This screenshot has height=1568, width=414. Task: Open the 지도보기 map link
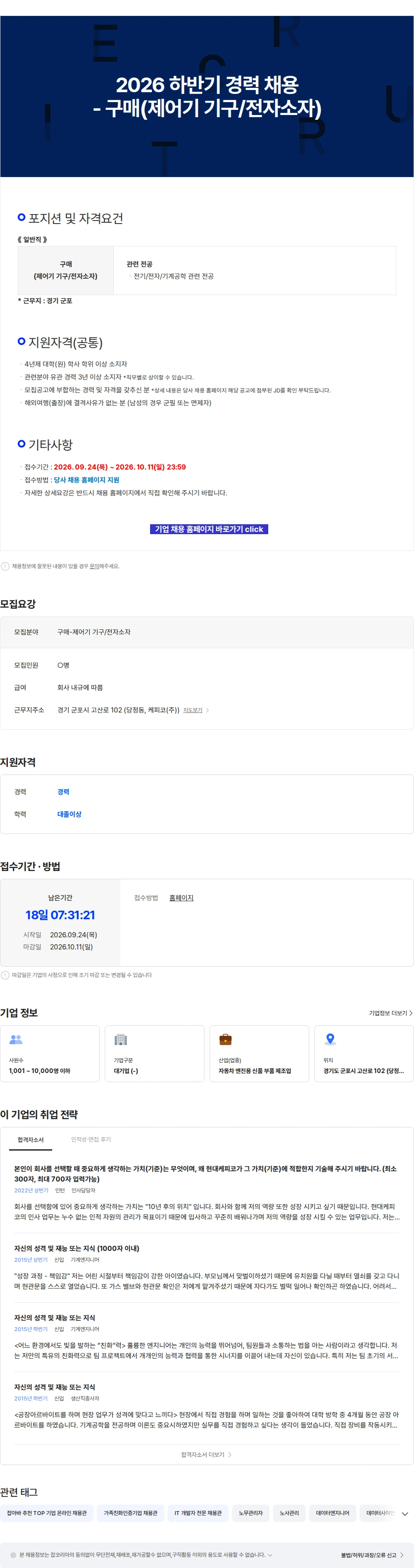[193, 710]
